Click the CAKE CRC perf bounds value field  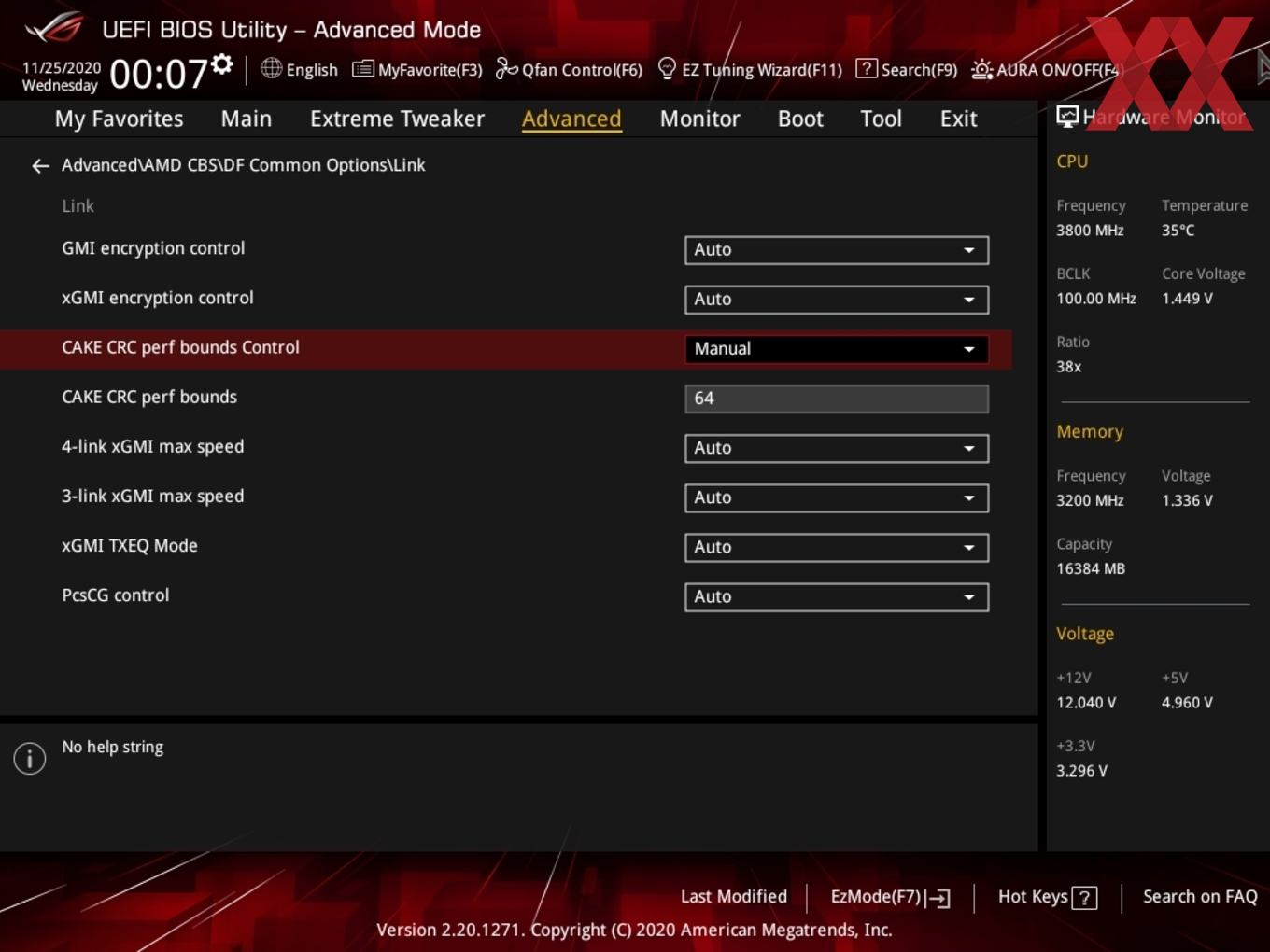(837, 399)
